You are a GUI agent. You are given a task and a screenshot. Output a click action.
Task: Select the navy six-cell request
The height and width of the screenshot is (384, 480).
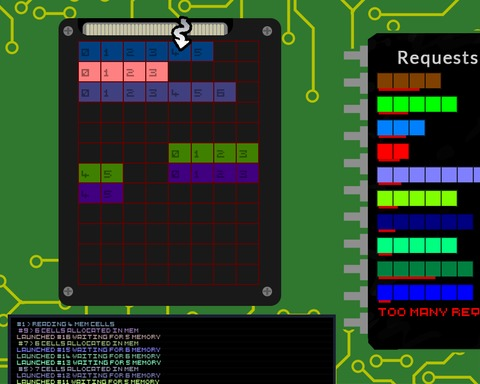pos(425,222)
